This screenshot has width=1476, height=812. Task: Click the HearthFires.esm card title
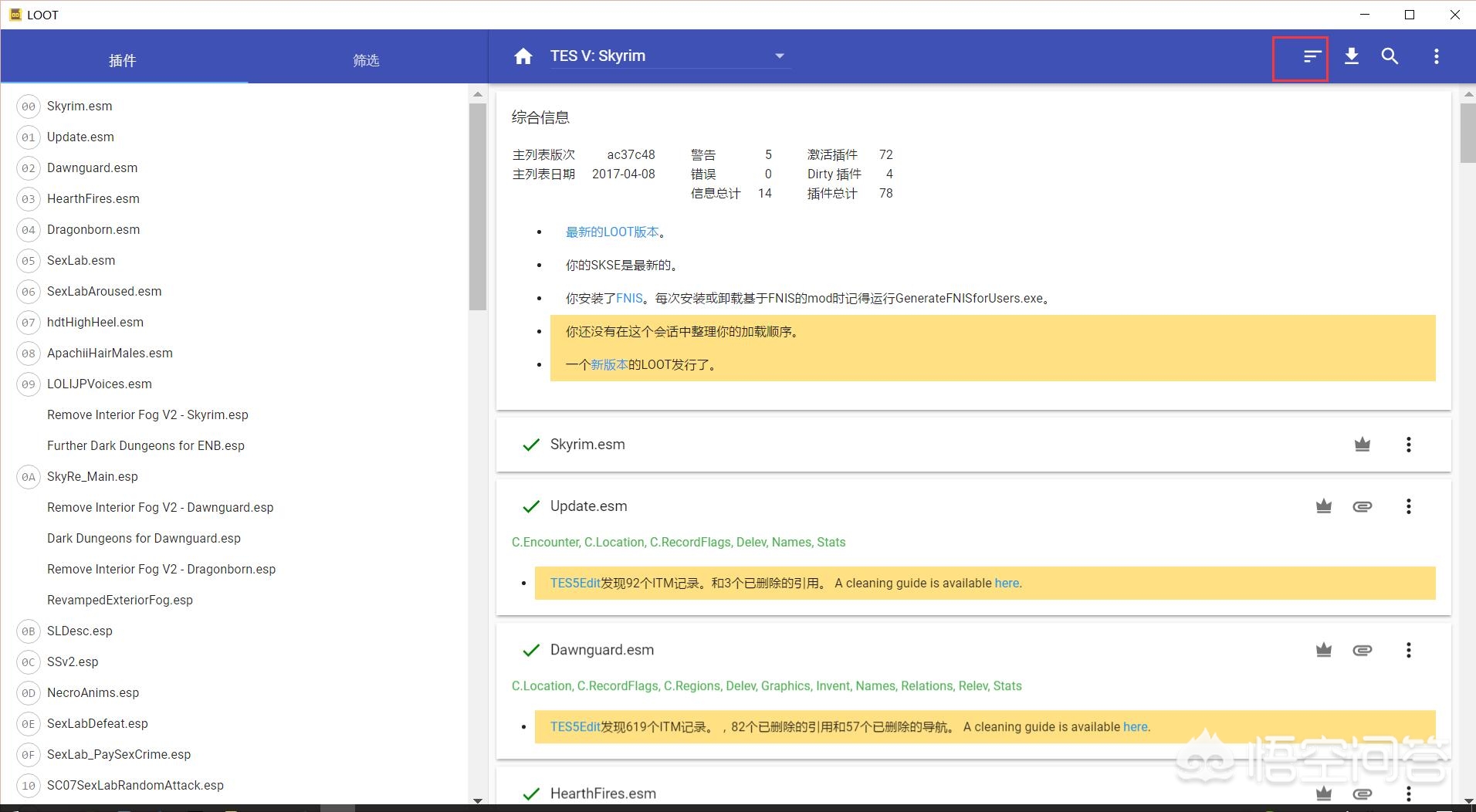click(x=603, y=793)
